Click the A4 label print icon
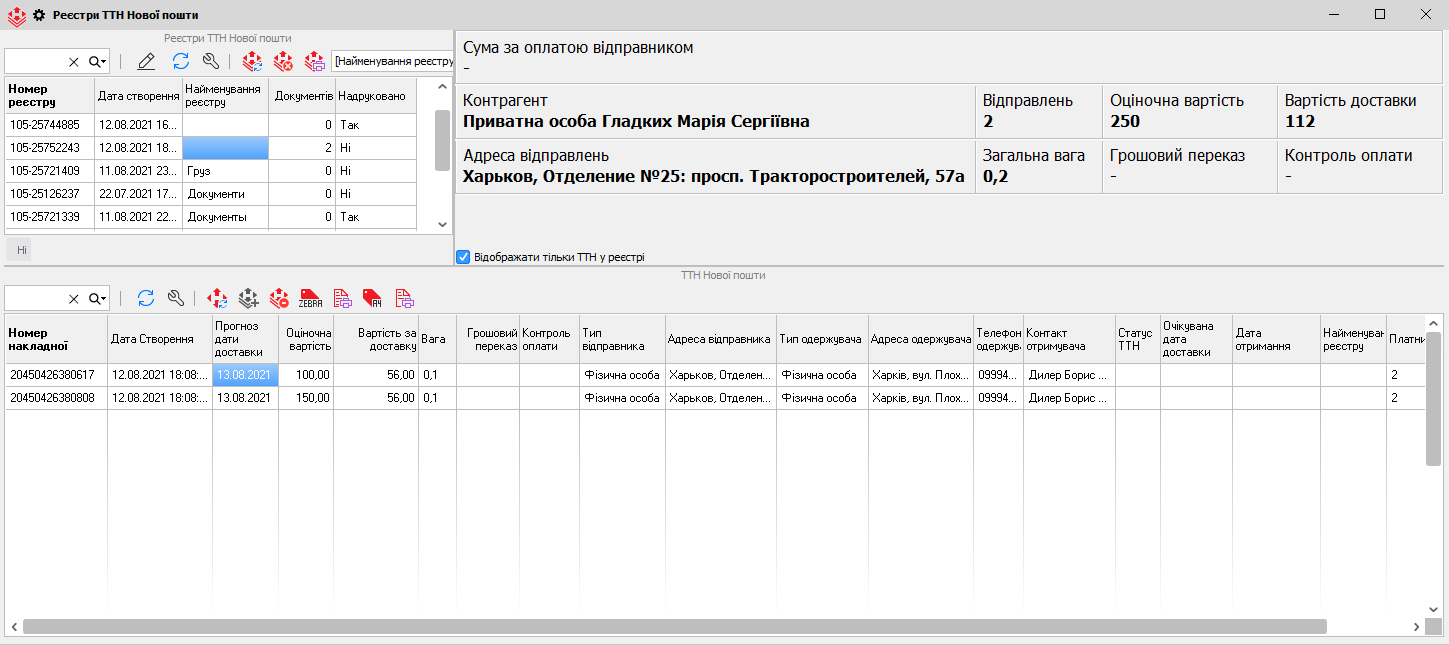 coord(373,298)
